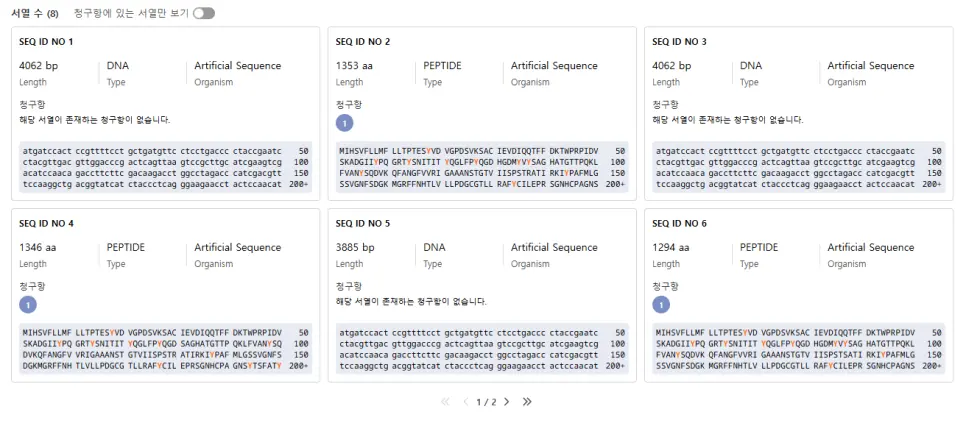Click the 1 / 2 page indicator
This screenshot has width=966, height=423.
tap(486, 402)
